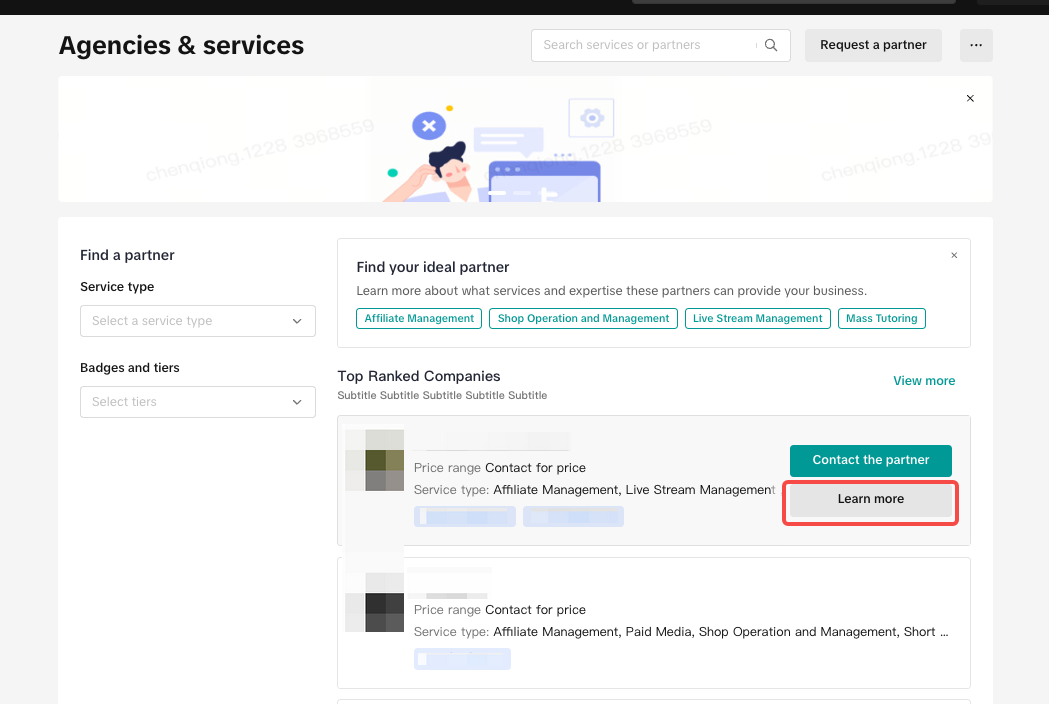Click the first badge on first company

point(465,517)
